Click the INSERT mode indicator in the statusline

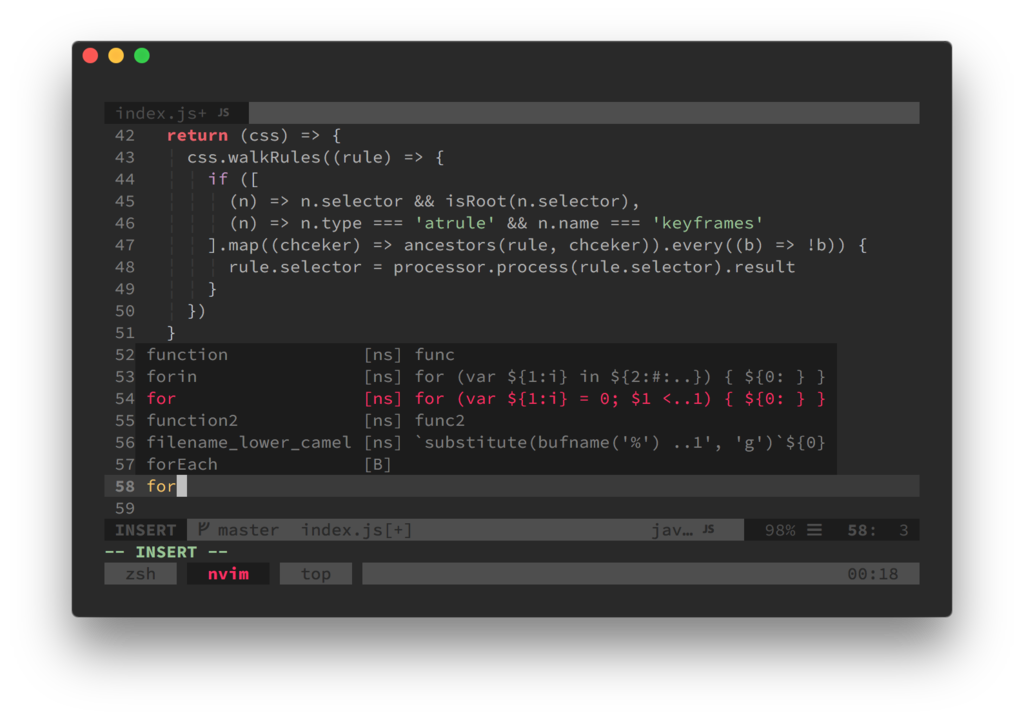pos(146,530)
